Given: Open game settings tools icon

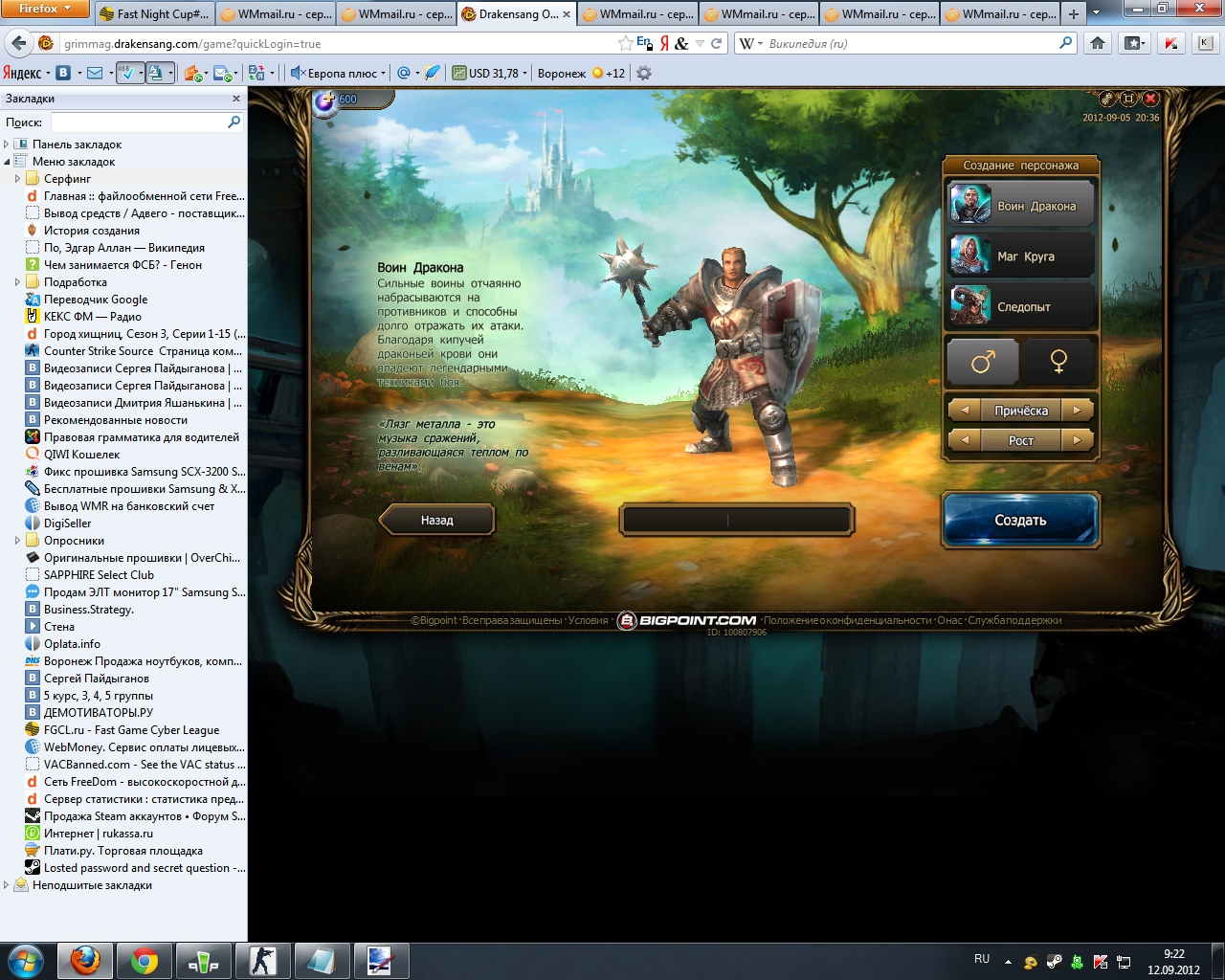Looking at the screenshot, I should coord(1107,99).
